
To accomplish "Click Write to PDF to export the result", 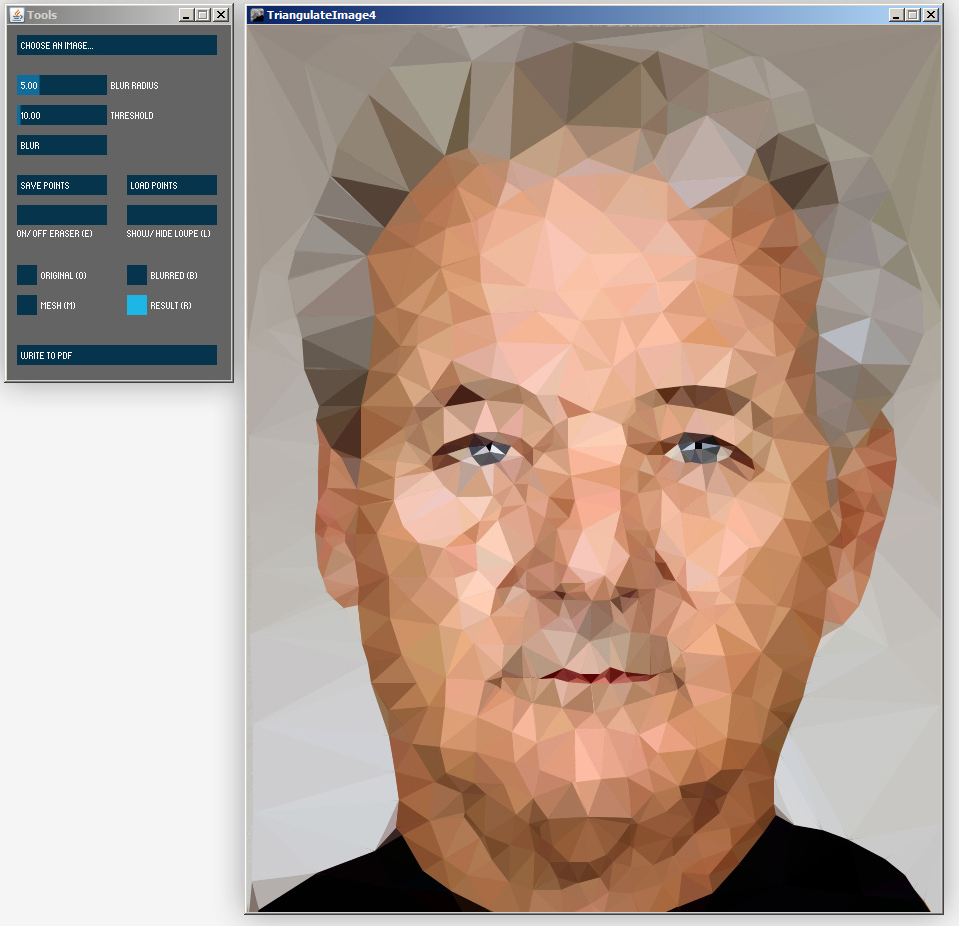I will 116,355.
